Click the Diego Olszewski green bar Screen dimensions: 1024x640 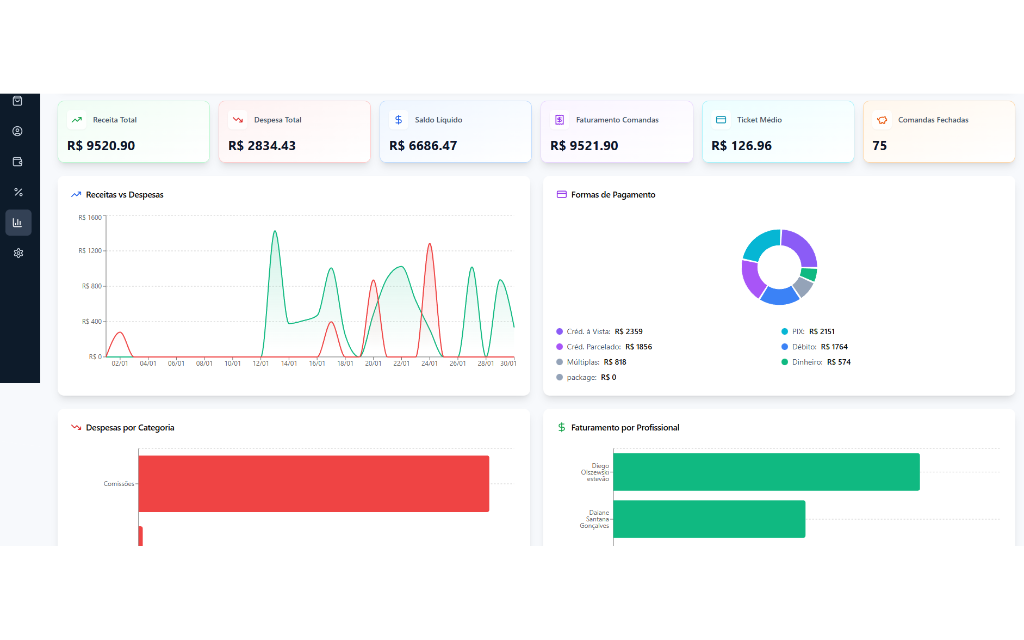coord(766,472)
